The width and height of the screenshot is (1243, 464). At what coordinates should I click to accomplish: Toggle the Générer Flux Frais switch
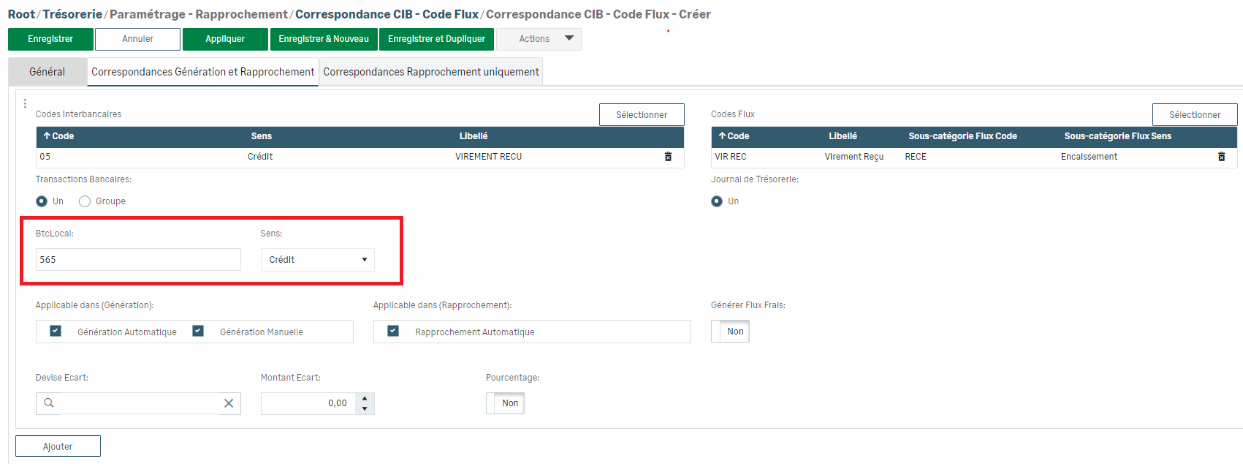coord(730,332)
